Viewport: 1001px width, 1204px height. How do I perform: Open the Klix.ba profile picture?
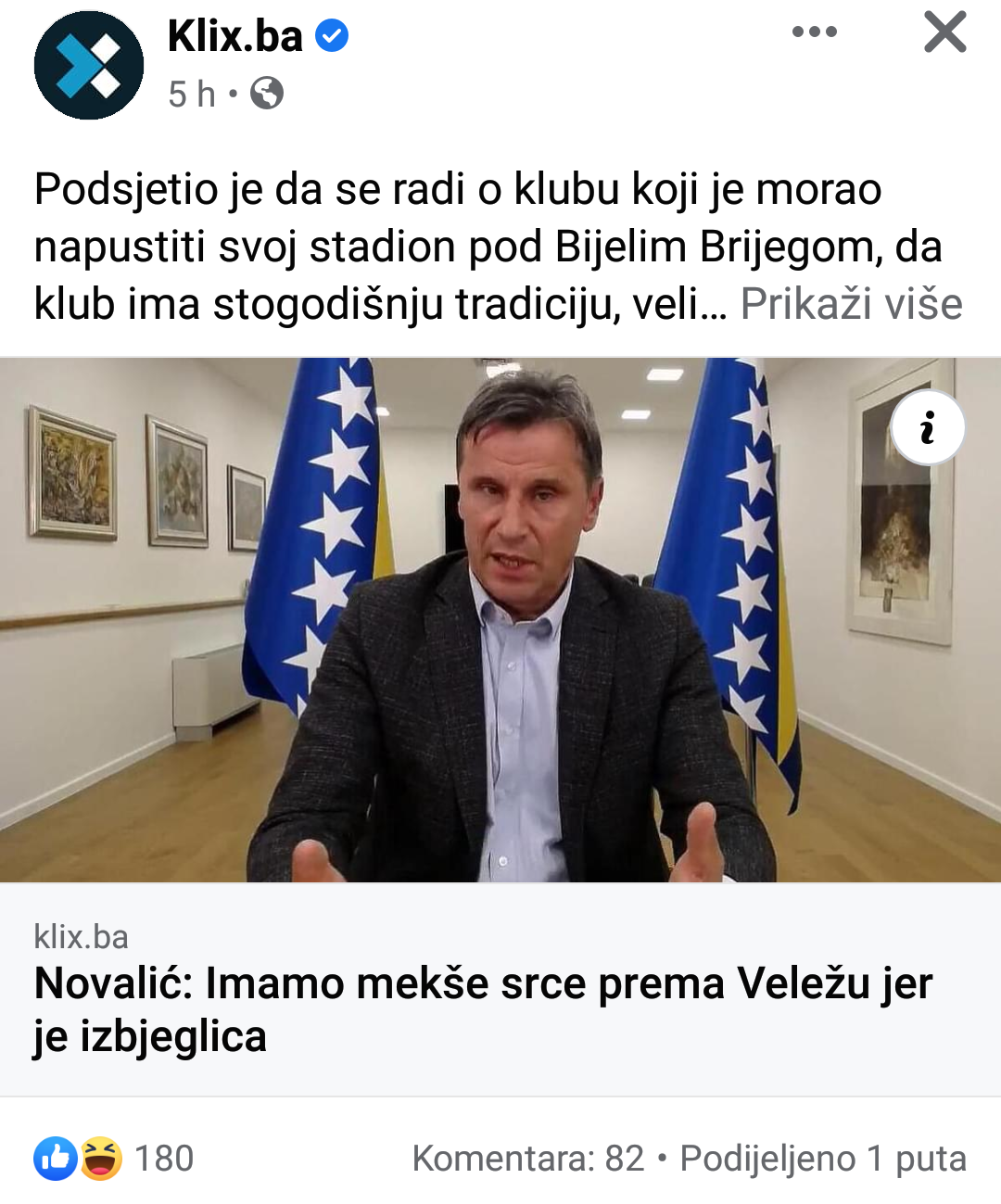click(x=89, y=65)
